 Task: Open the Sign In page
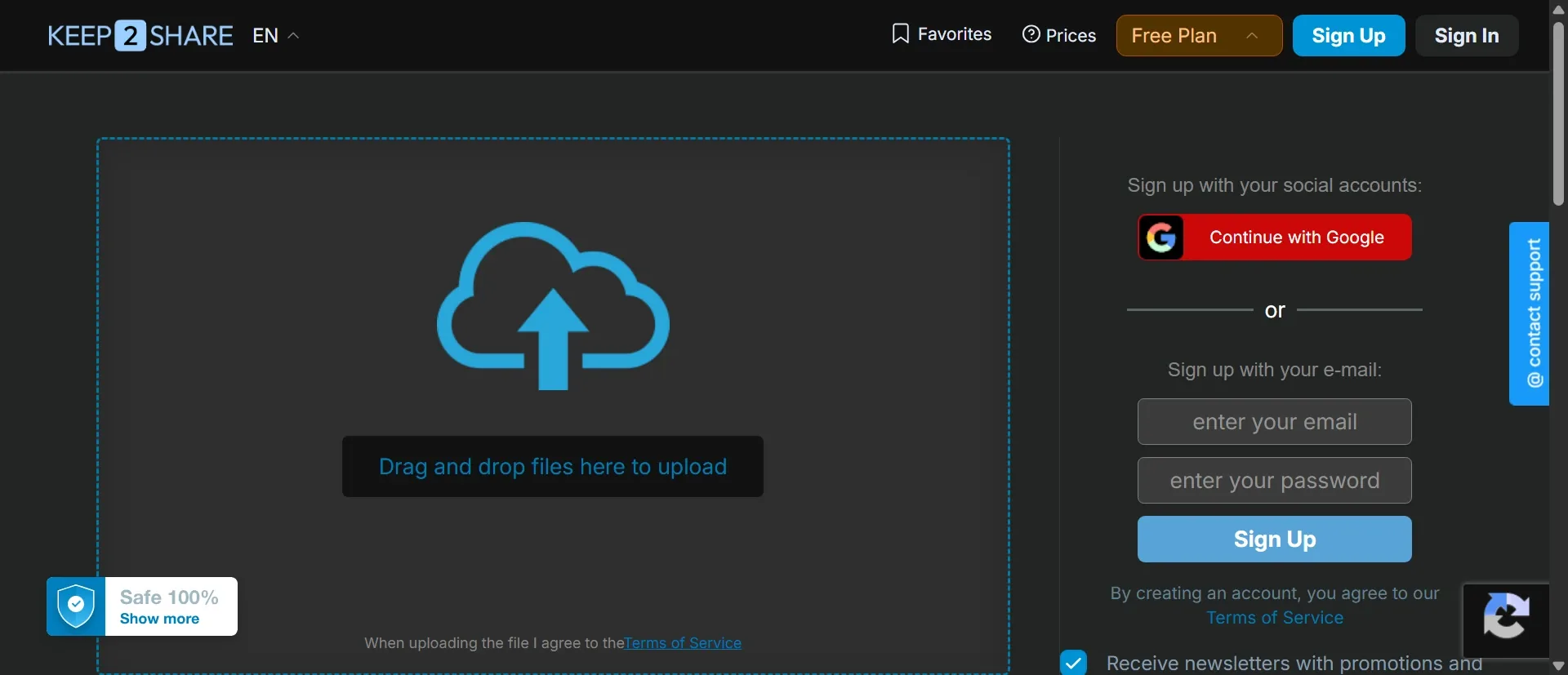click(x=1467, y=36)
